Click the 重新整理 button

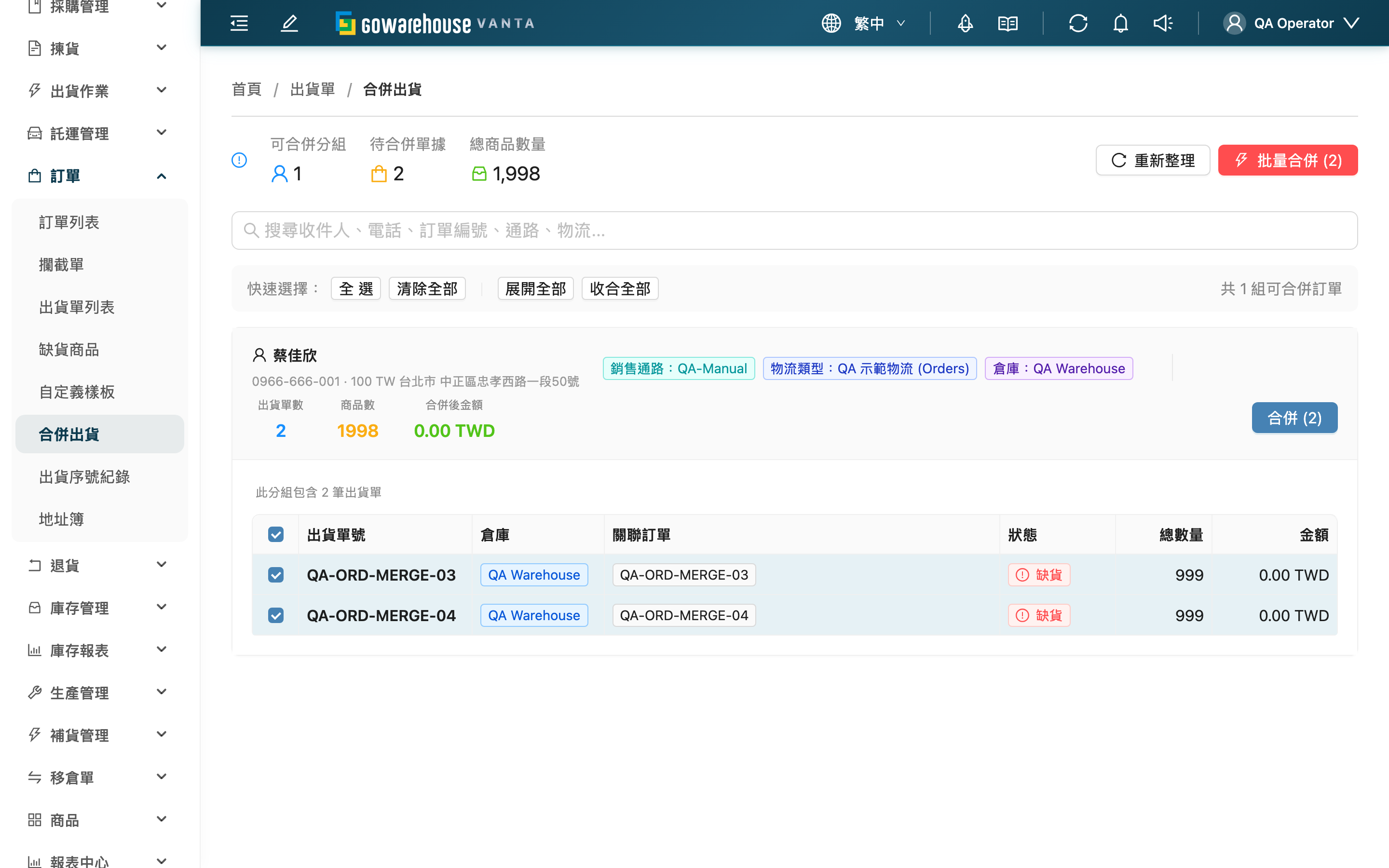1153,160
